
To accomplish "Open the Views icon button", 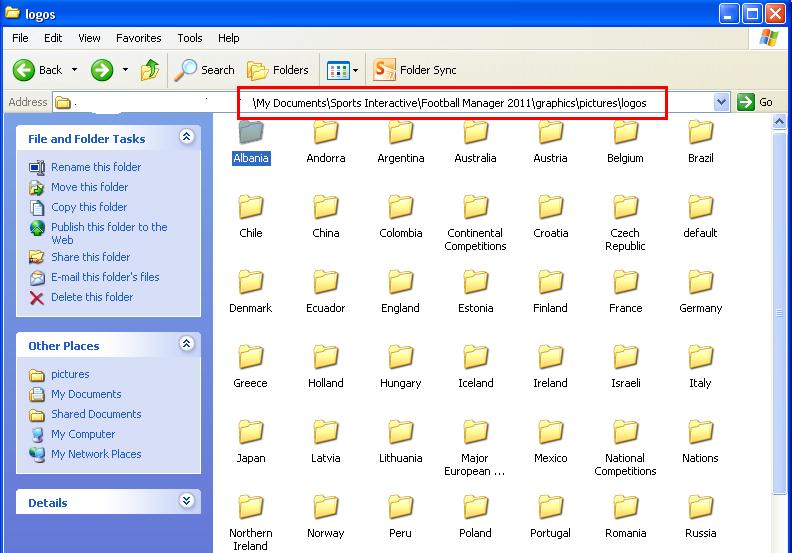I will click(338, 70).
